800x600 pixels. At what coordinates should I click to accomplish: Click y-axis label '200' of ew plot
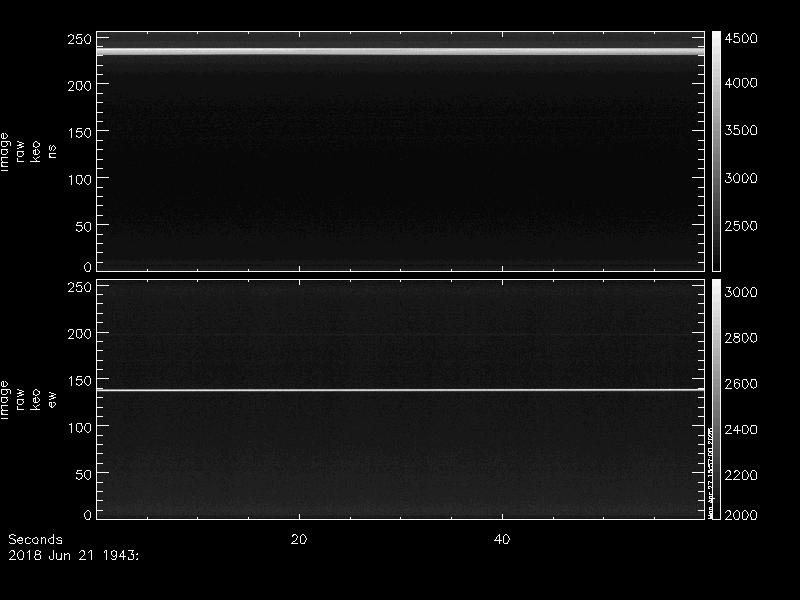[x=80, y=334]
